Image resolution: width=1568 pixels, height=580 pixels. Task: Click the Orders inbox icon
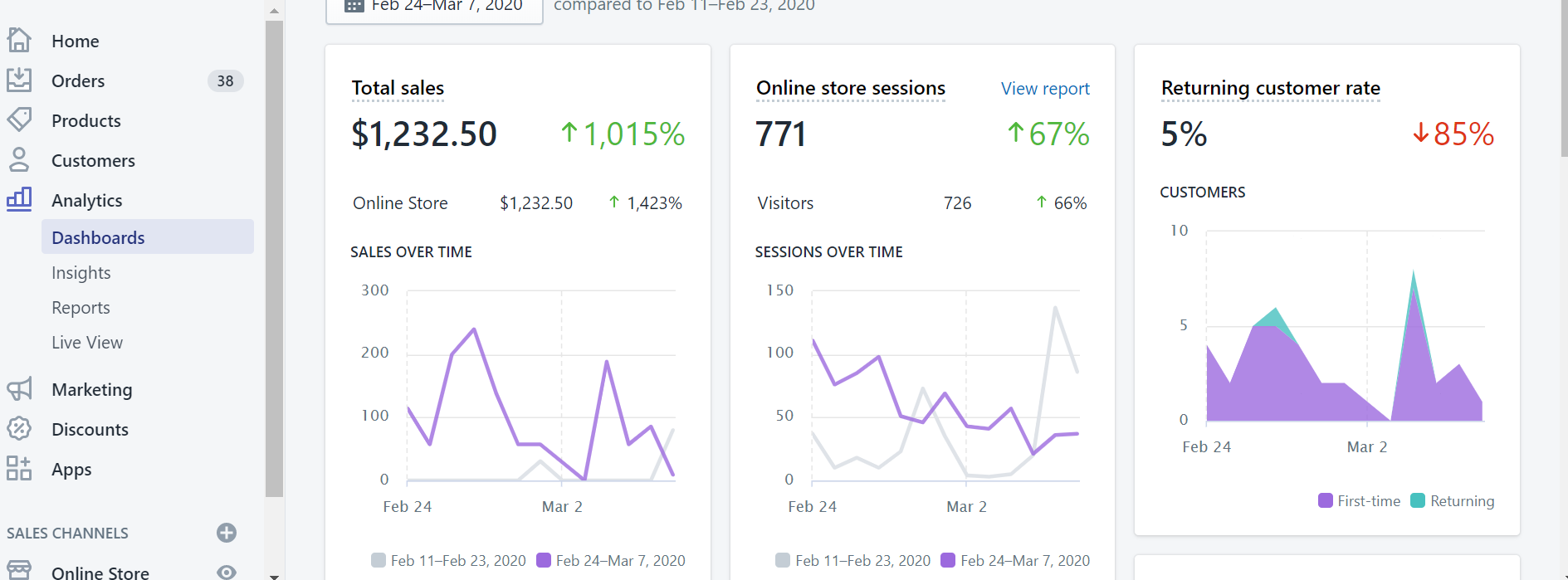coord(19,80)
